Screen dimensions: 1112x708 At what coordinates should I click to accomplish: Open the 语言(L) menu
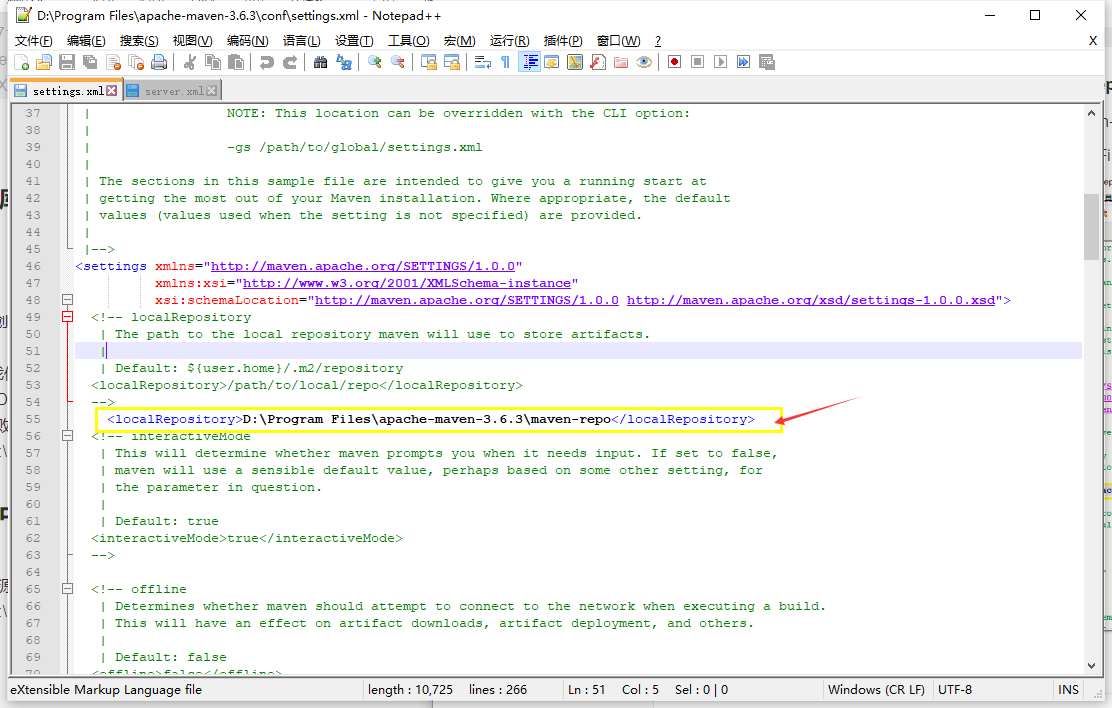pos(301,41)
